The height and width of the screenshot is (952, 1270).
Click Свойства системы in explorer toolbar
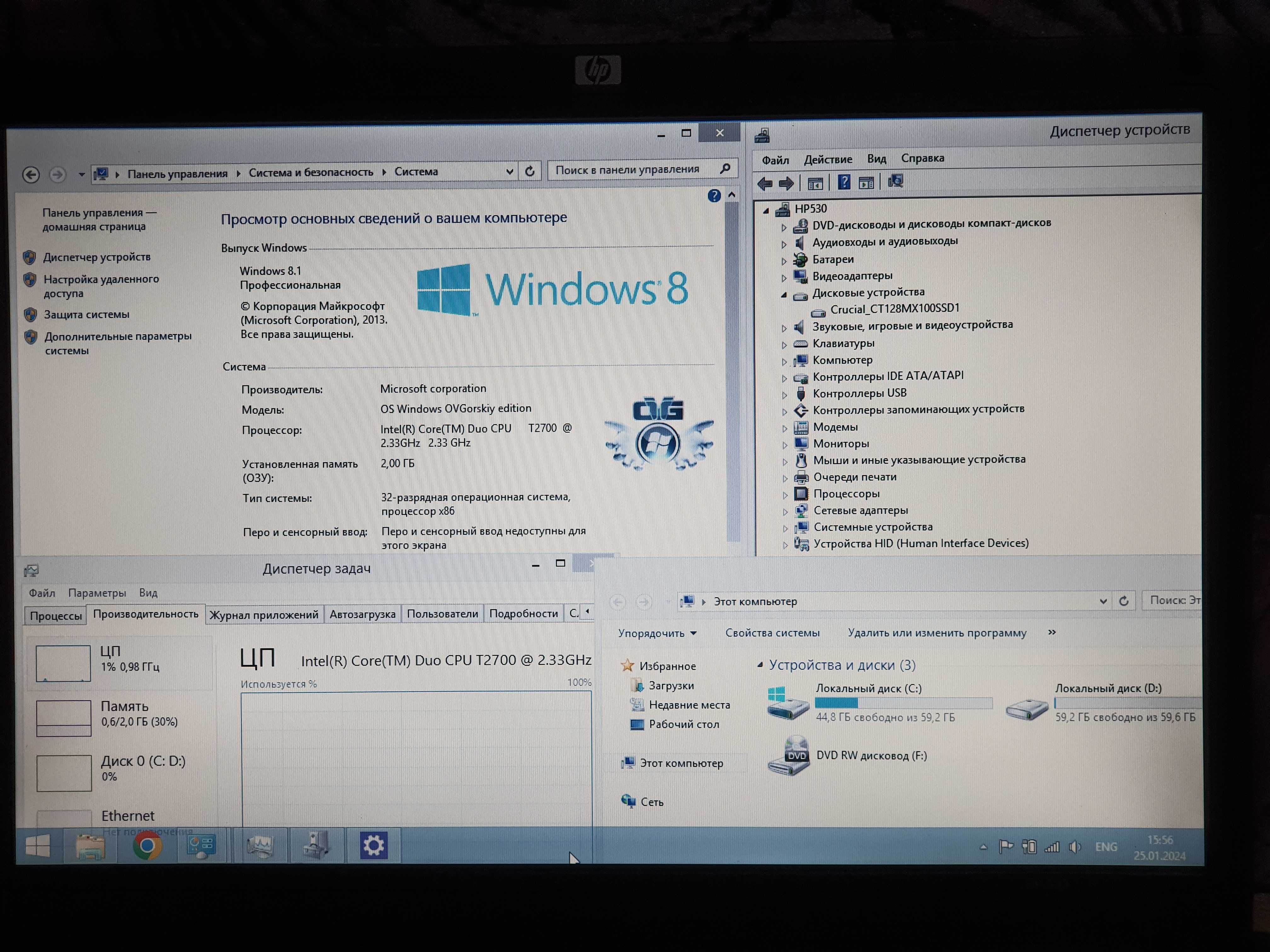pos(772,632)
